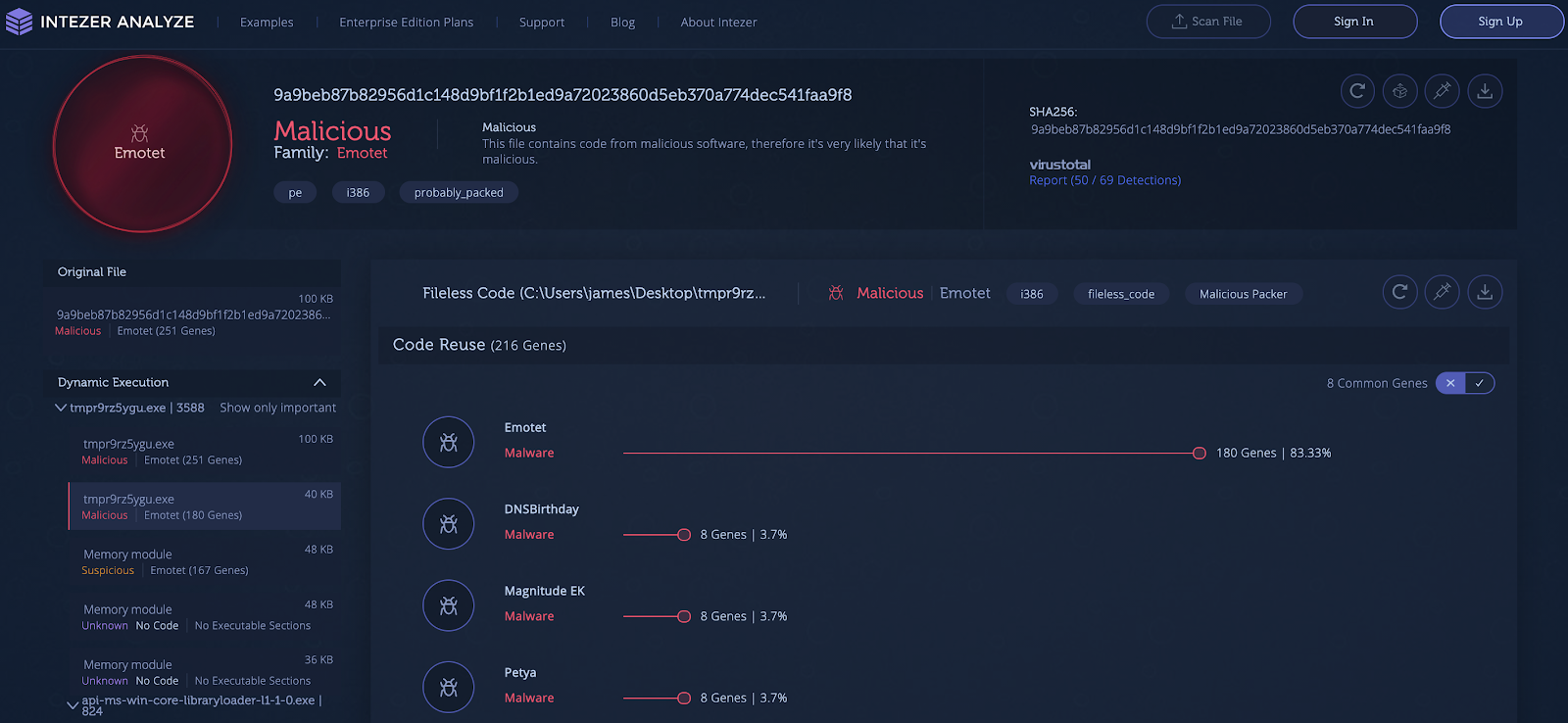
Task: Click the bug icon beside DNSBirthday
Action: coord(449,524)
